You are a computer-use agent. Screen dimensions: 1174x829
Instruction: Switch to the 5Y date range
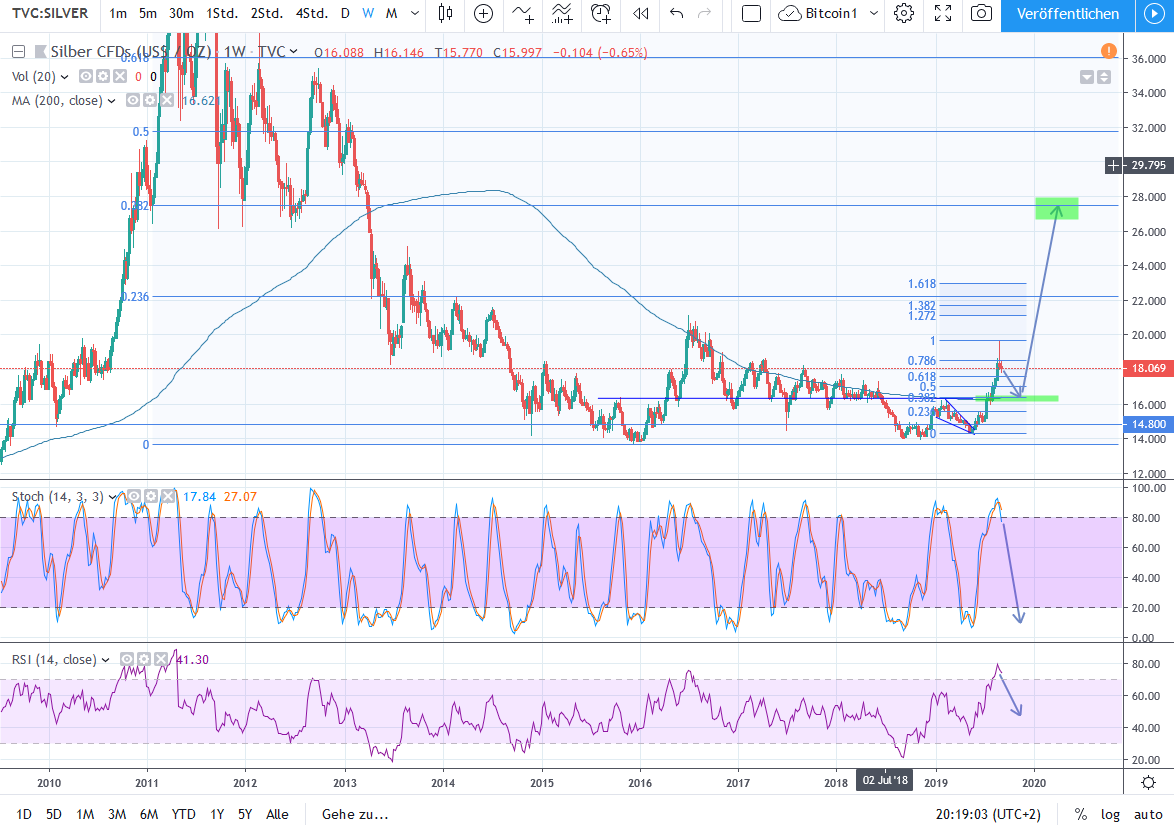pos(245,814)
